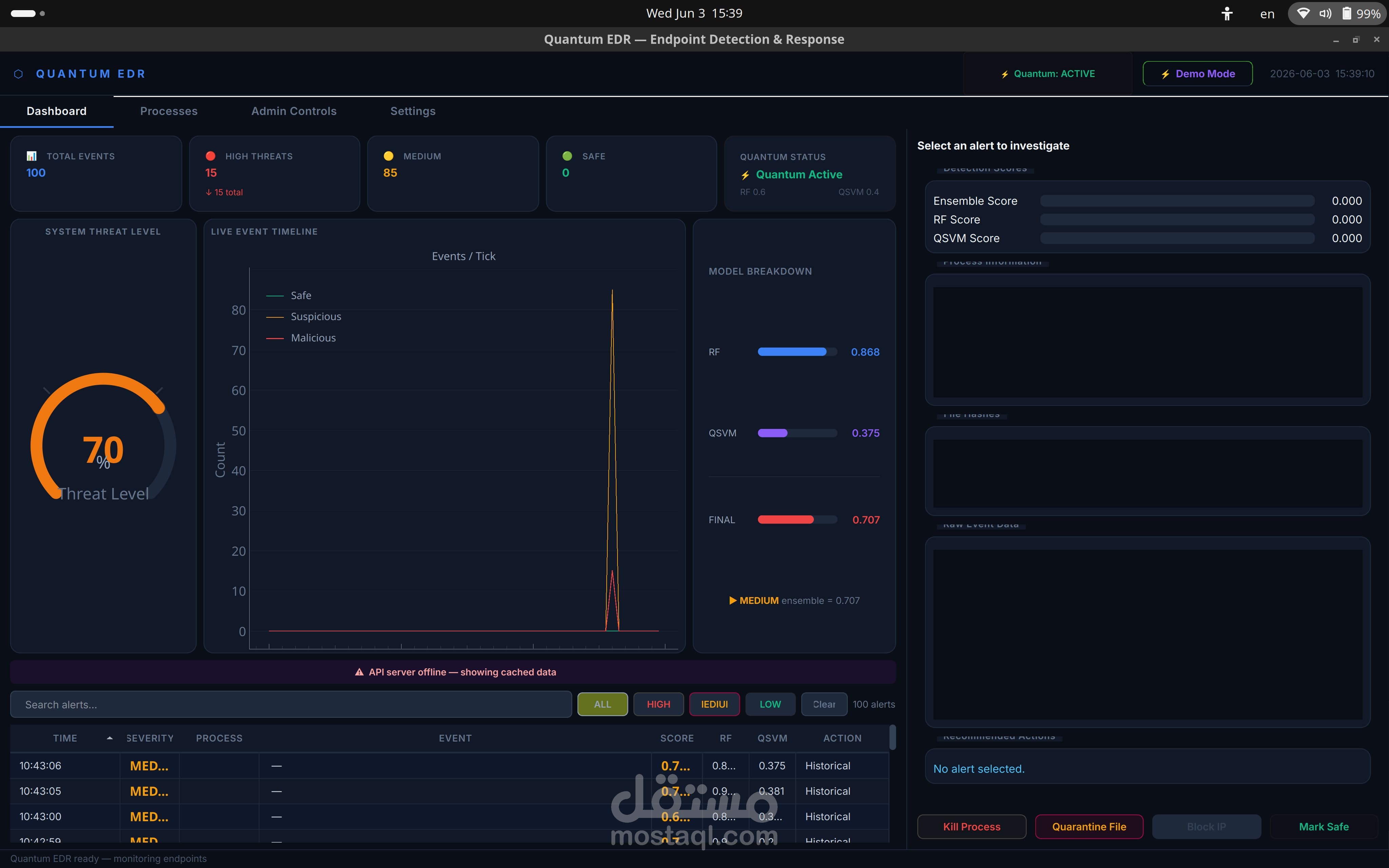Toggle the Quantum: ACTIVE status indicator
The height and width of the screenshot is (868, 1389).
click(1048, 74)
